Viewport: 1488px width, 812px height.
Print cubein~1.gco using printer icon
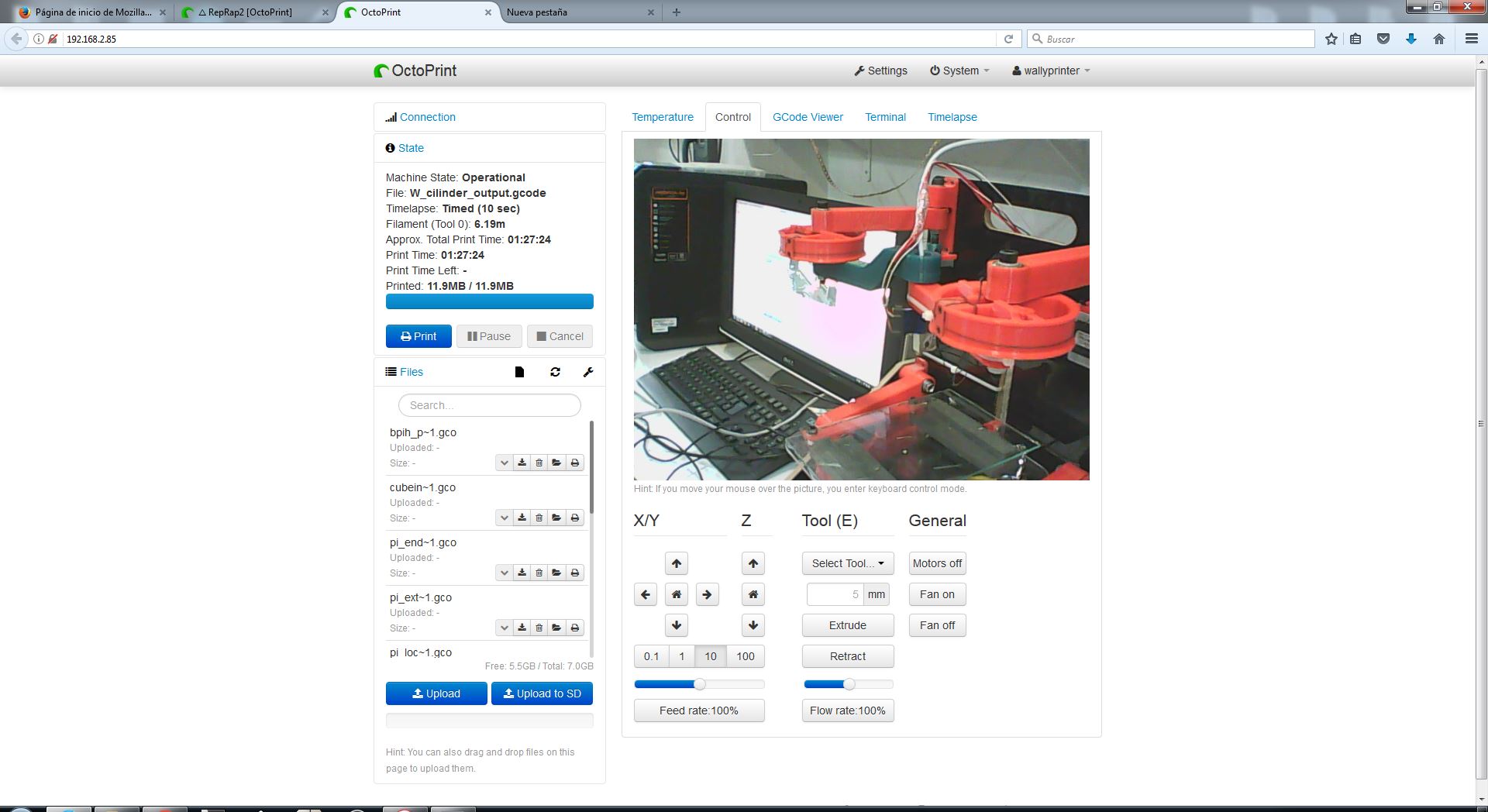(575, 518)
